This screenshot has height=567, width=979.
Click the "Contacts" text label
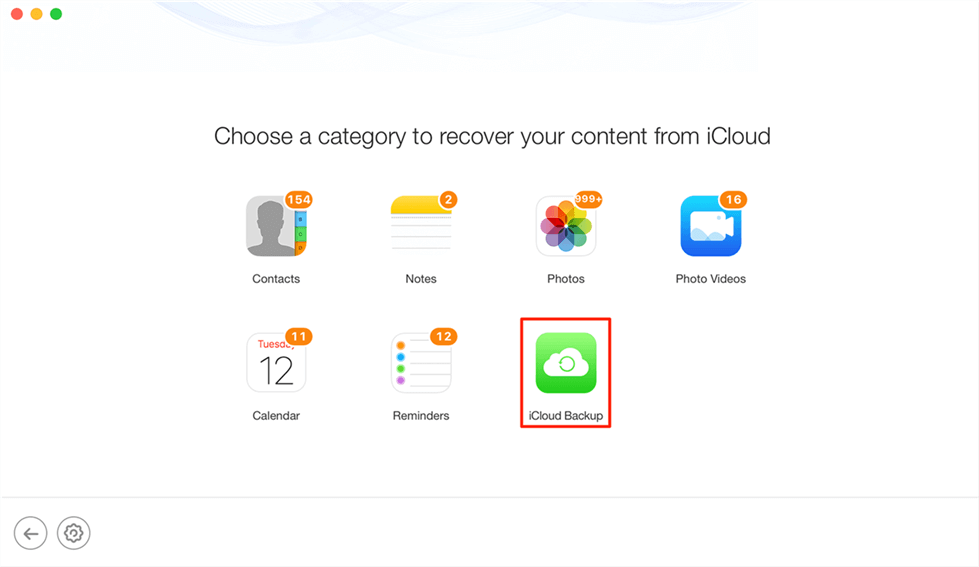click(276, 279)
